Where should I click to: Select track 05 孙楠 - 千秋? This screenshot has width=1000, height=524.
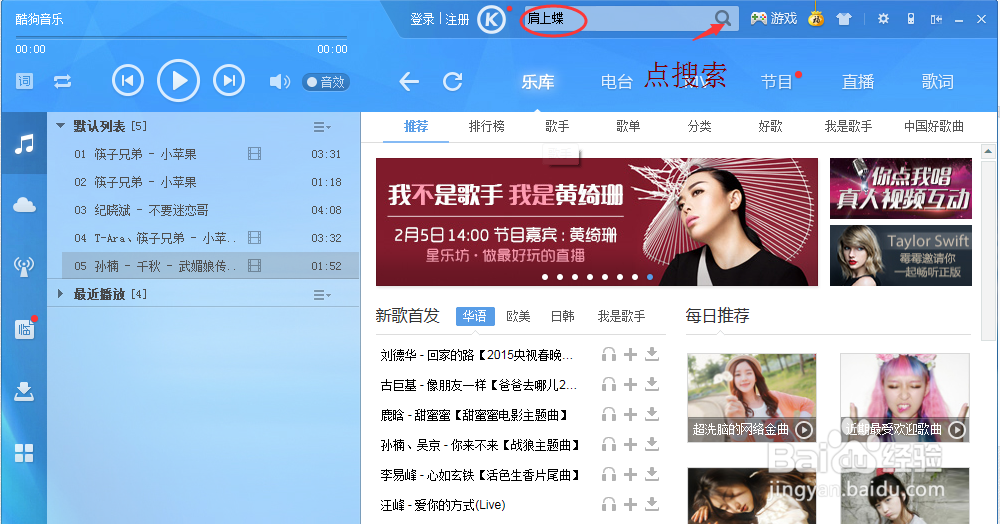click(x=210, y=266)
